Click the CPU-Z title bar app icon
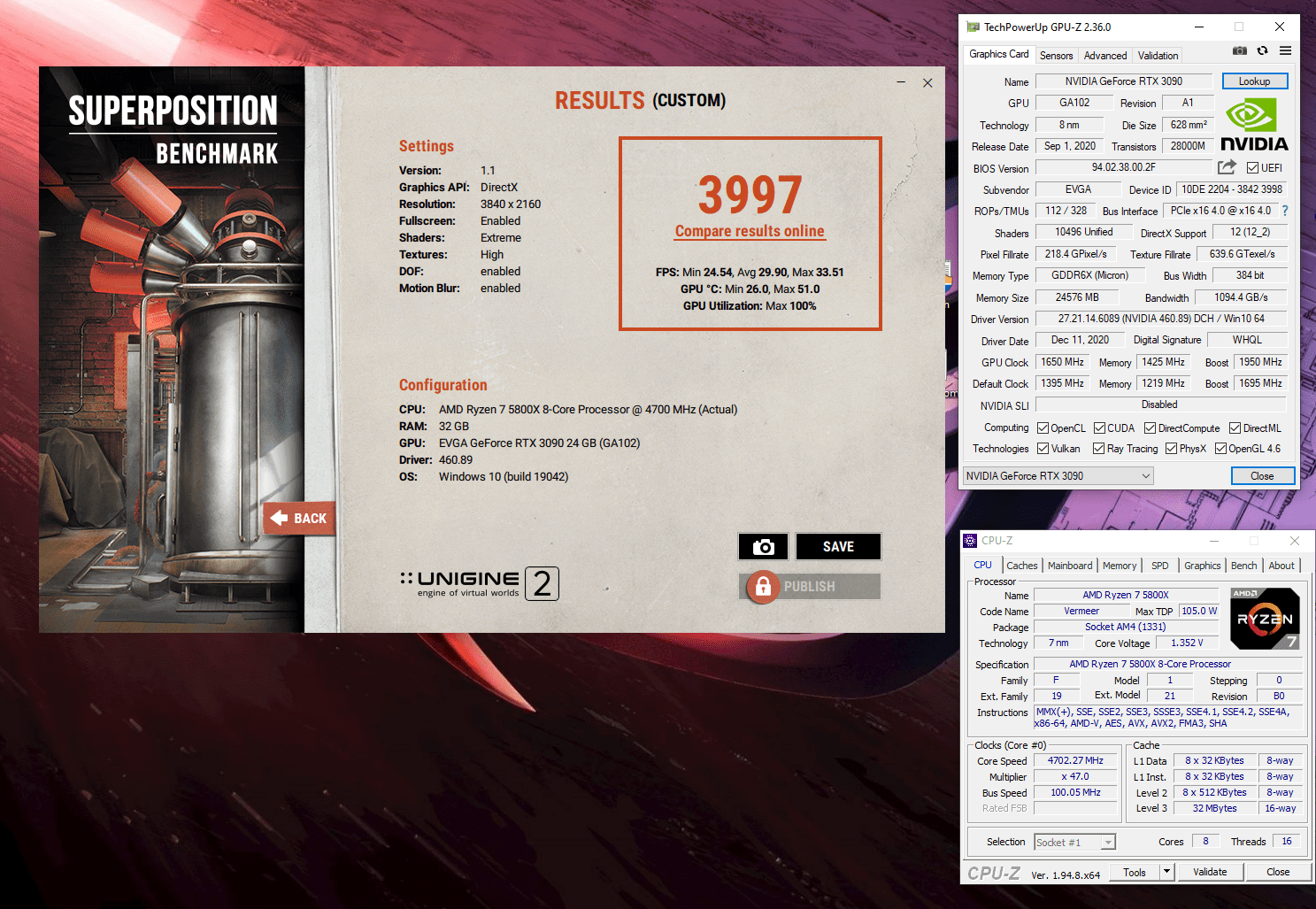The height and width of the screenshot is (909, 1316). pos(970,541)
